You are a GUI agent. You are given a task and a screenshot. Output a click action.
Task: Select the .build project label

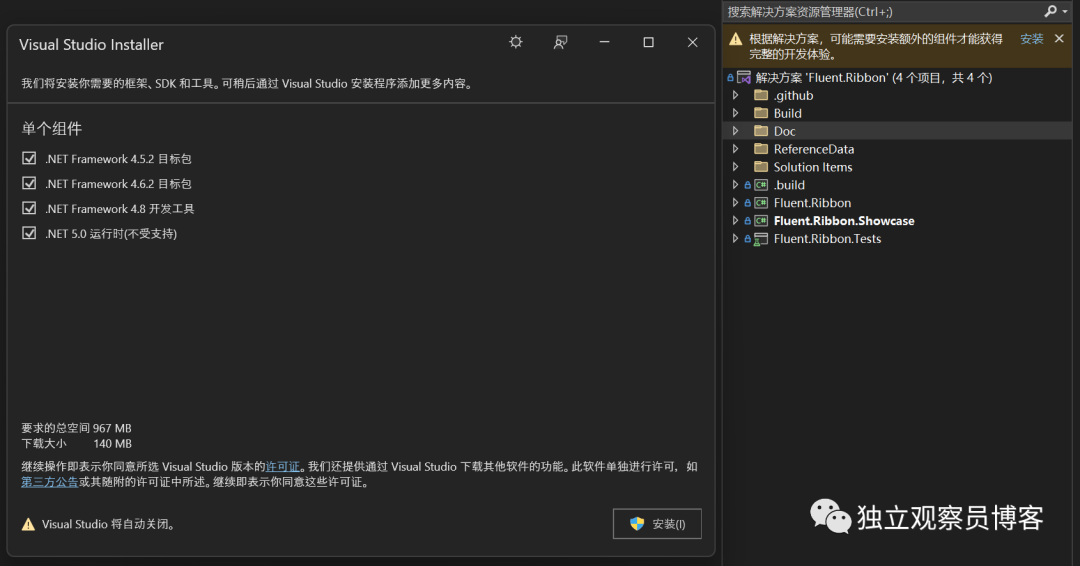point(789,185)
